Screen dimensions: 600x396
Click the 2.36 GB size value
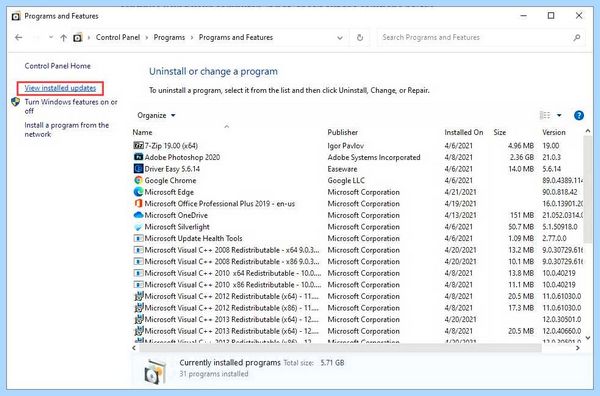tap(521, 157)
